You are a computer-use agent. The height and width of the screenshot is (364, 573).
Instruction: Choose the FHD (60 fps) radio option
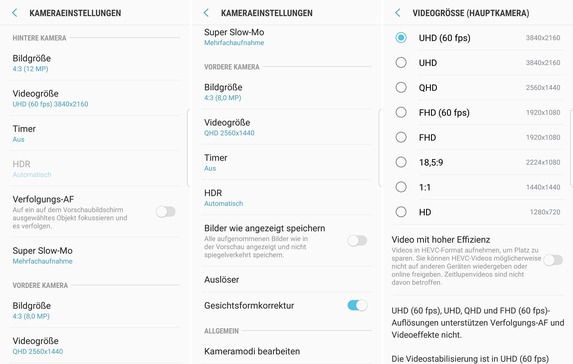point(401,112)
